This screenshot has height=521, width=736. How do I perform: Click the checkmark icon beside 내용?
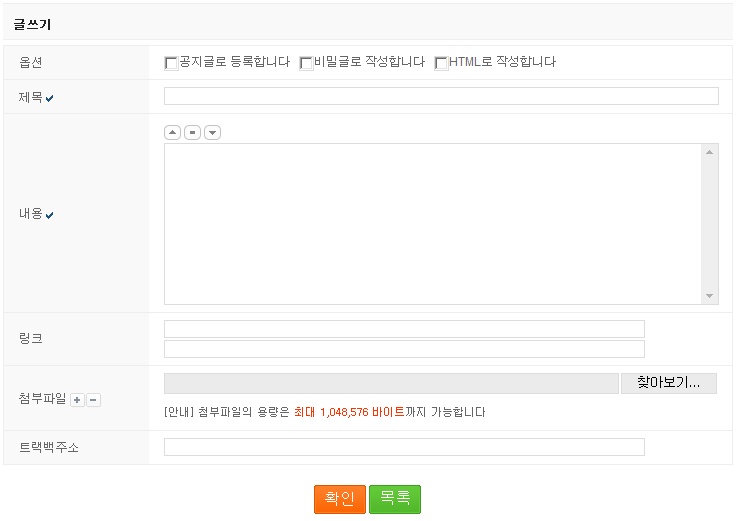[50, 215]
